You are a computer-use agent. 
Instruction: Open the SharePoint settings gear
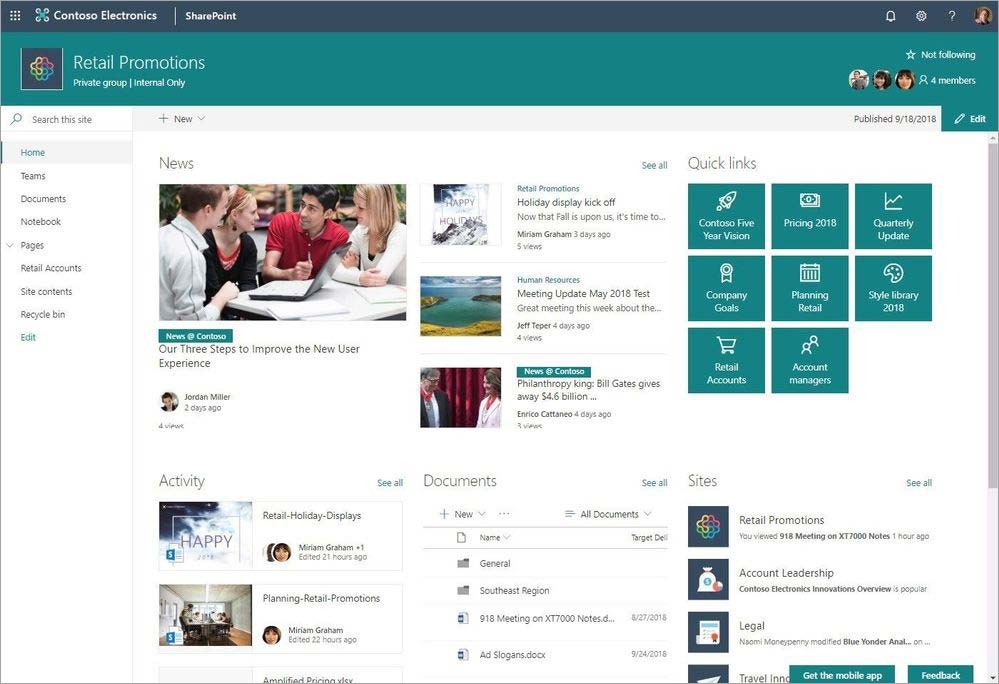click(921, 15)
